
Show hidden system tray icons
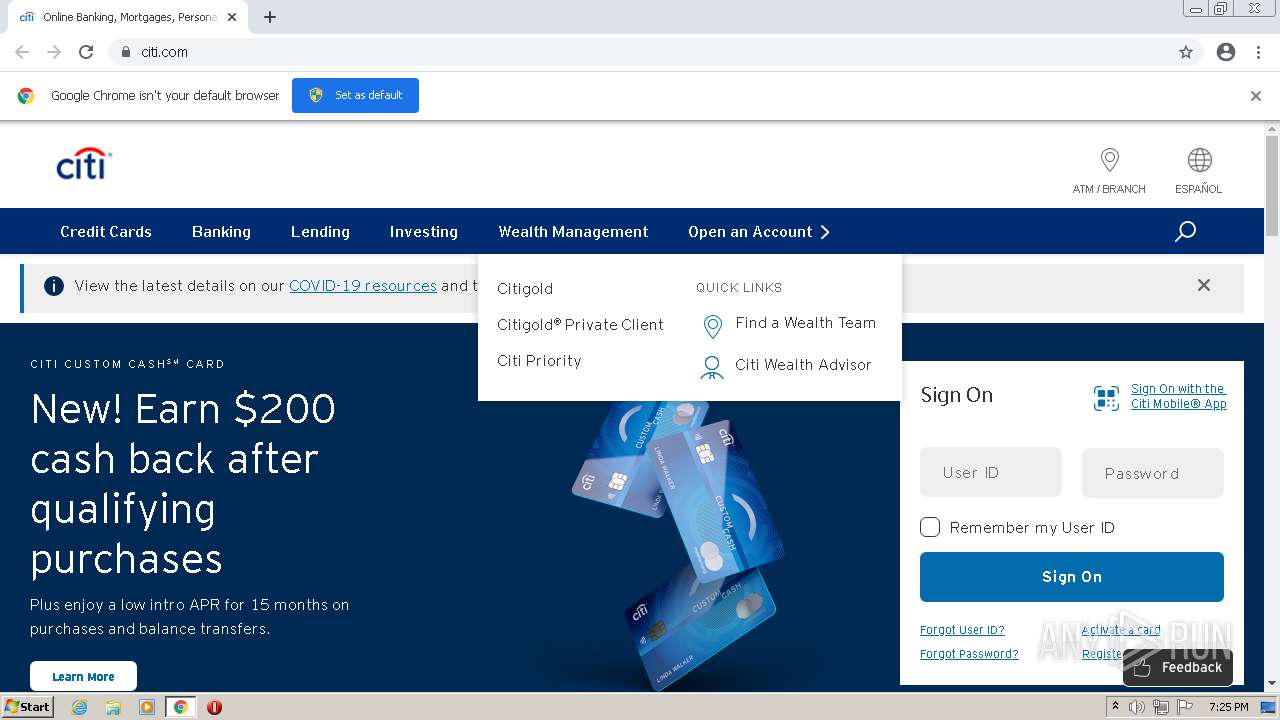1115,707
